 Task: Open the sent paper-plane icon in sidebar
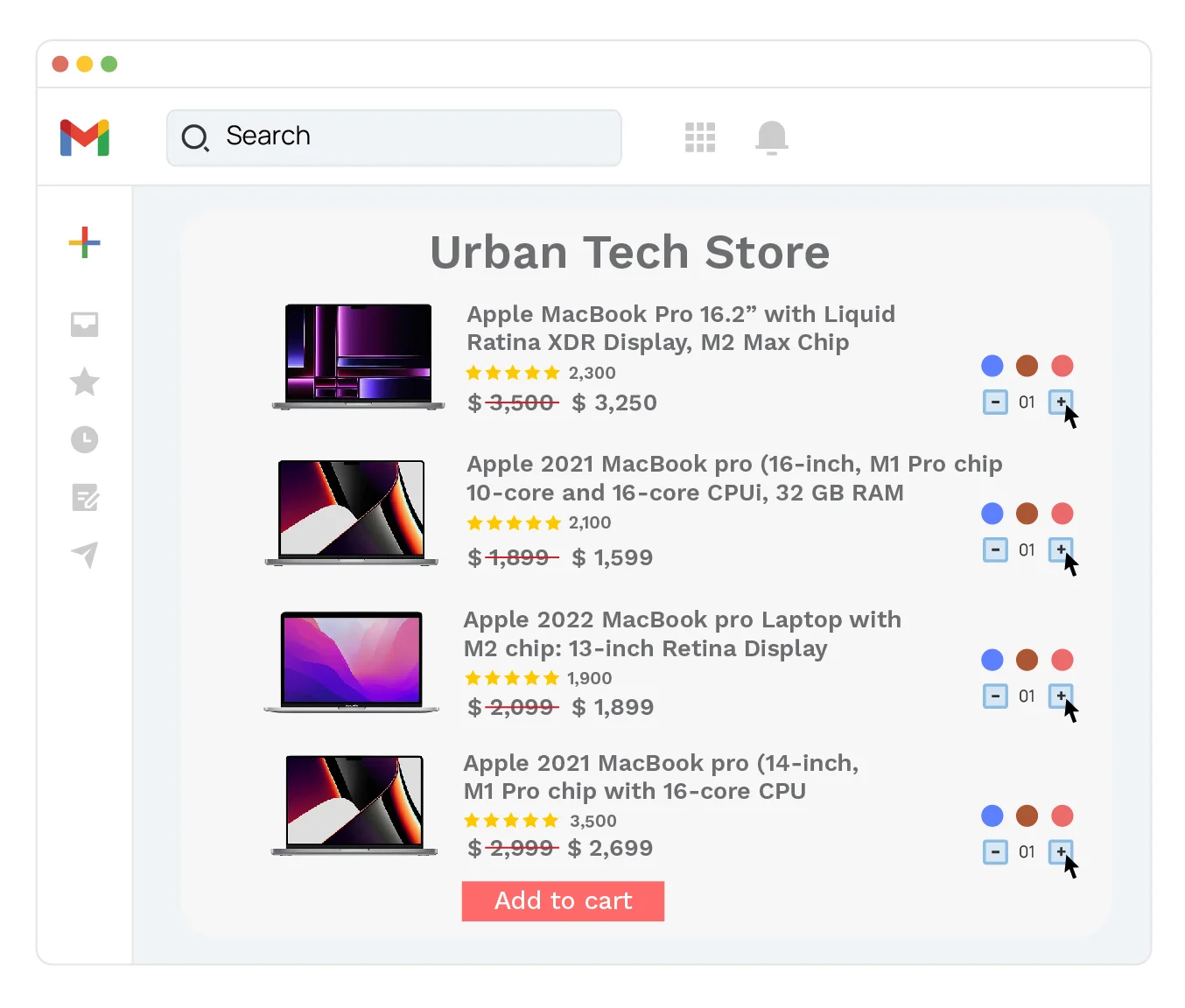pyautogui.click(x=85, y=554)
